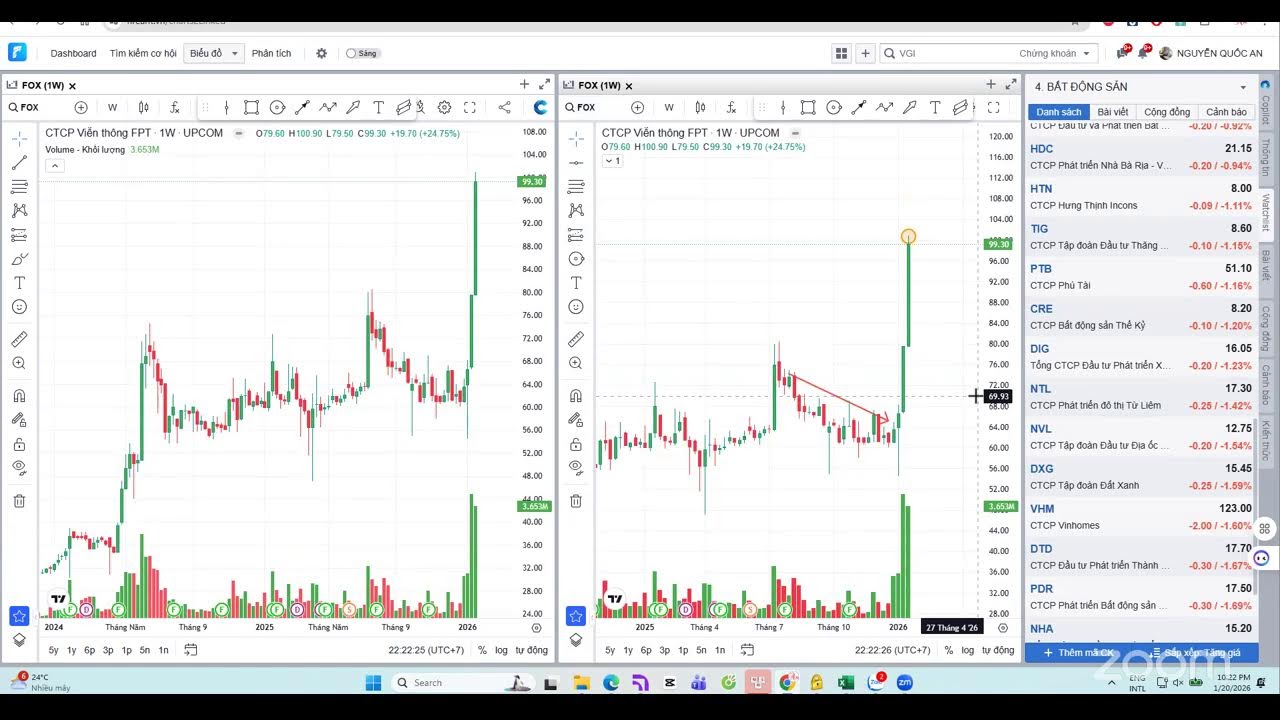Image resolution: width=1280 pixels, height=720 pixels.
Task: Expand the indicator legend in right chart
Action: tap(612, 160)
